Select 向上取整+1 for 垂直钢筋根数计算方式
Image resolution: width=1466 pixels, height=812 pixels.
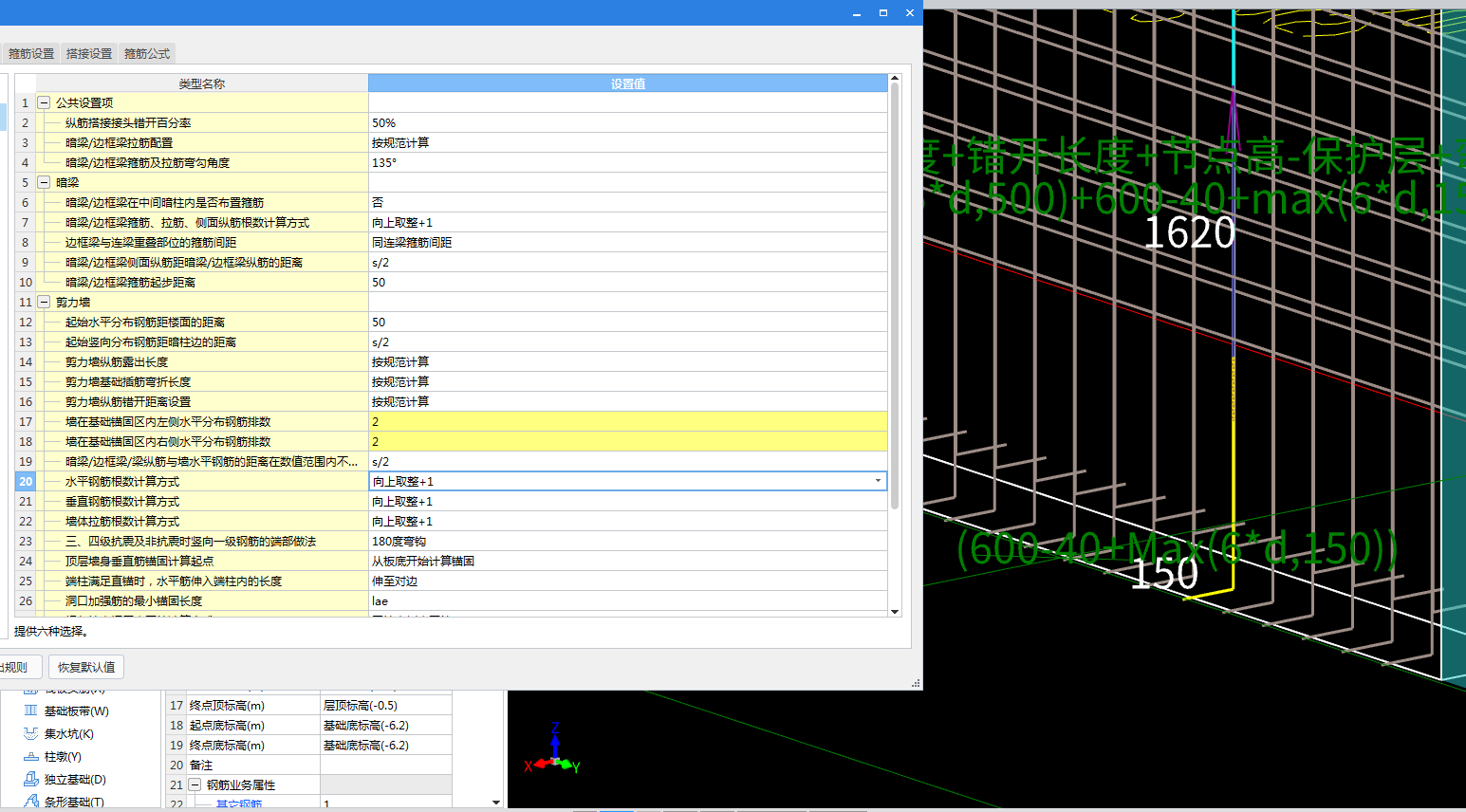pyautogui.click(x=628, y=501)
